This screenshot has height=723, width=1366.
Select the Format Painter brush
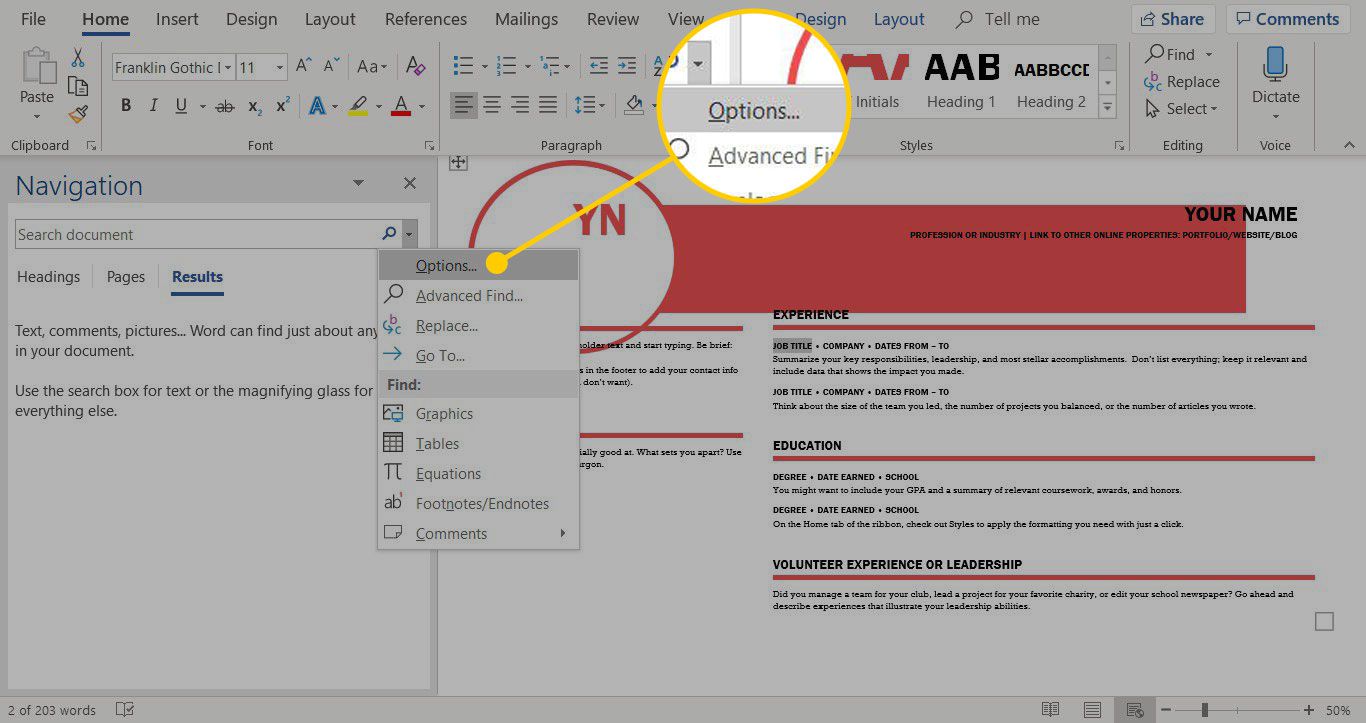[78, 114]
